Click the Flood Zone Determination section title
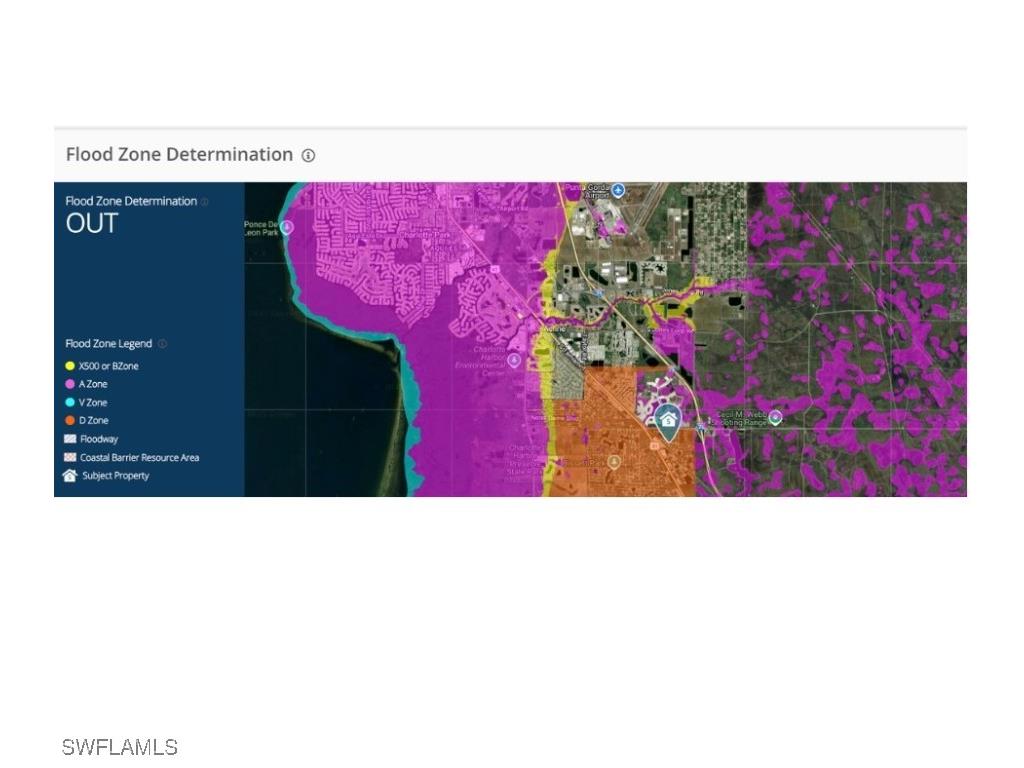Screen dimensions: 1024x768 point(179,154)
